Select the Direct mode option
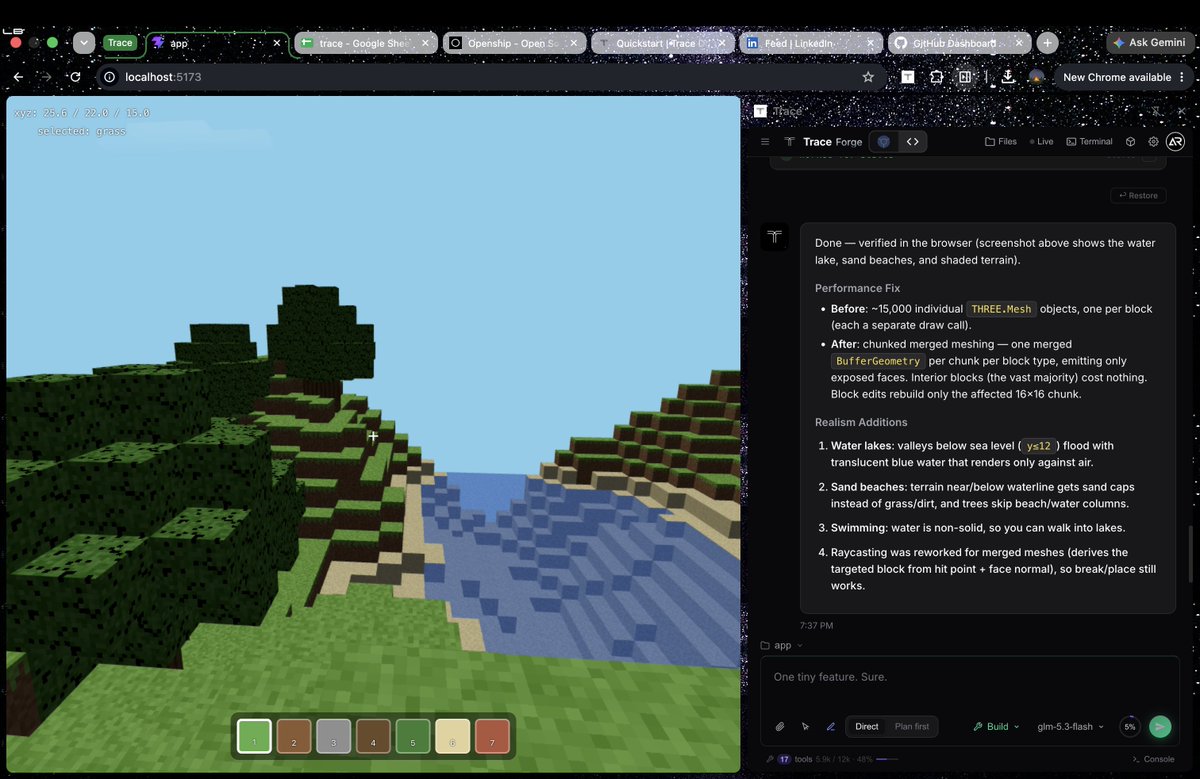Screen dimensions: 1200x779 [866, 727]
